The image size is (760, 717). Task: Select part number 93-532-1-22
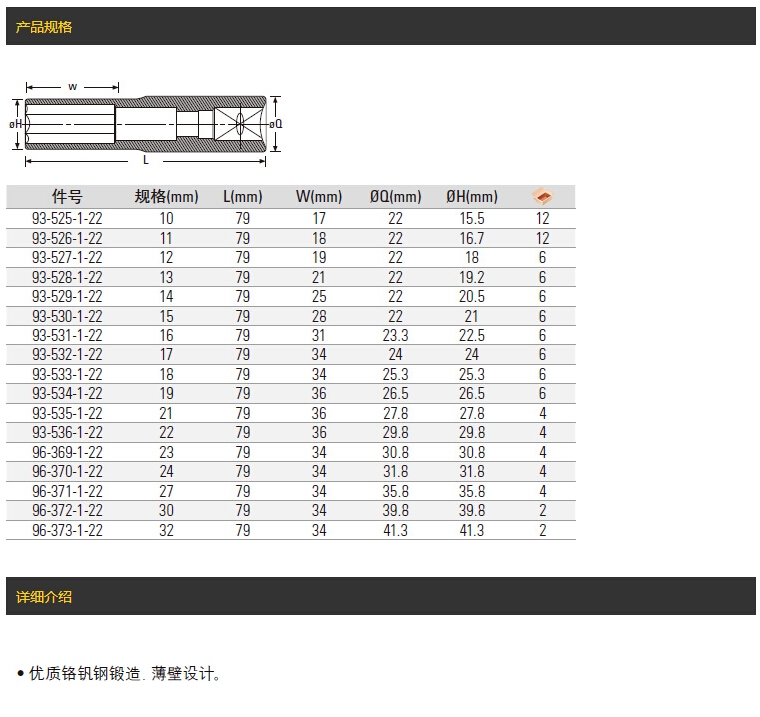pyautogui.click(x=67, y=354)
